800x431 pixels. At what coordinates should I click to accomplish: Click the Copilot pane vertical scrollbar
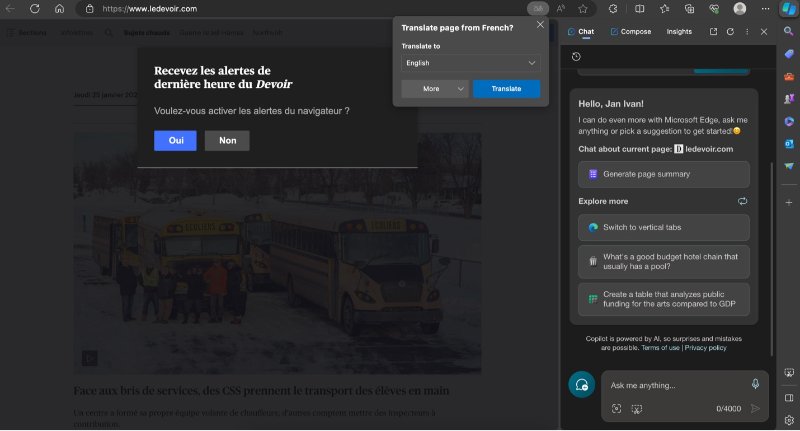pos(772,259)
